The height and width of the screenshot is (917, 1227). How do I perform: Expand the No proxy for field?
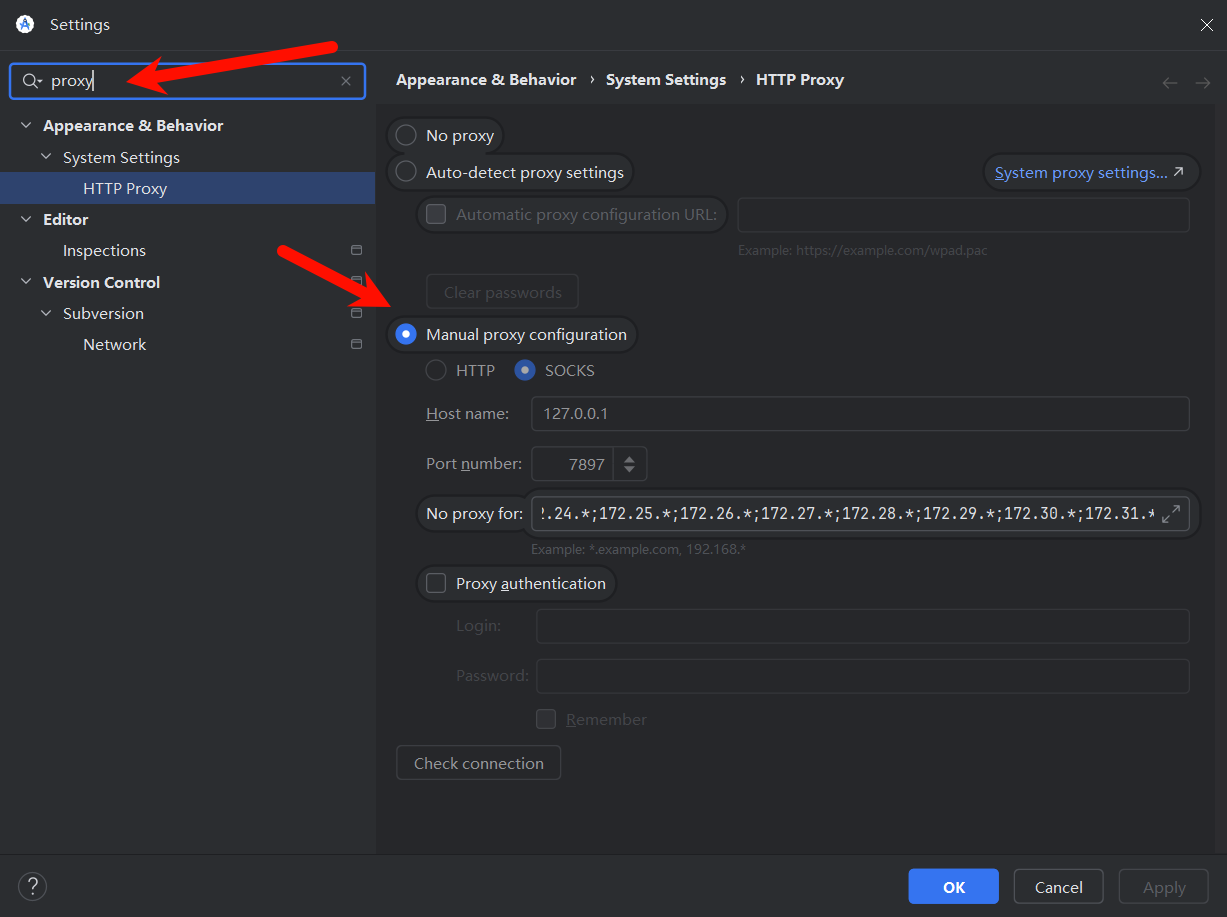pos(1171,514)
